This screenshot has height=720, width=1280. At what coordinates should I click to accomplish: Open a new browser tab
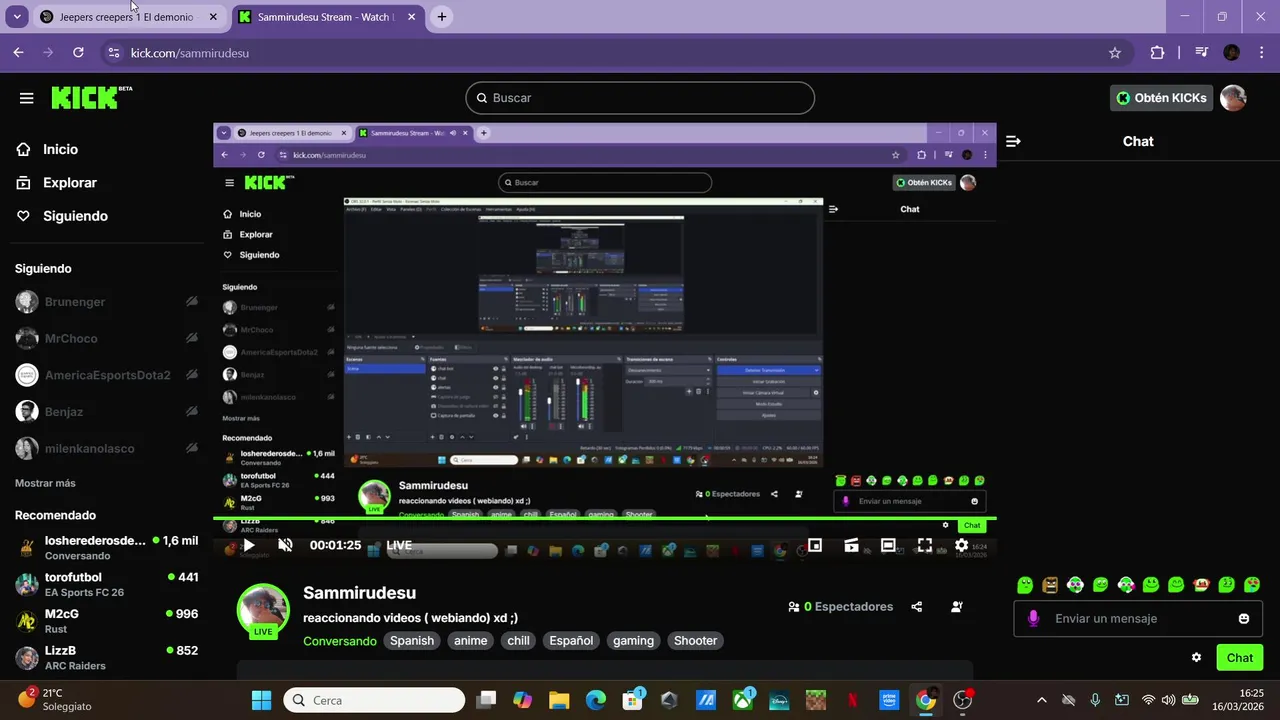442,17
